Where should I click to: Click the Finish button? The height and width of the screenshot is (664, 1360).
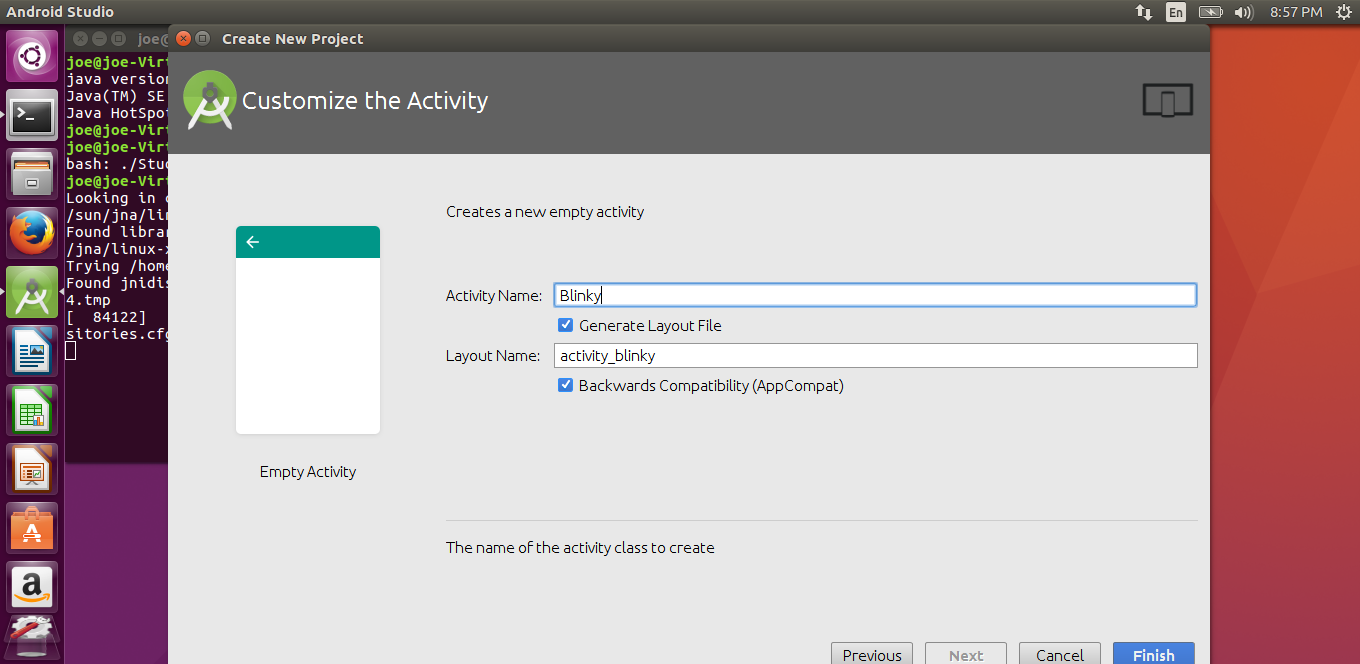coord(1154,655)
